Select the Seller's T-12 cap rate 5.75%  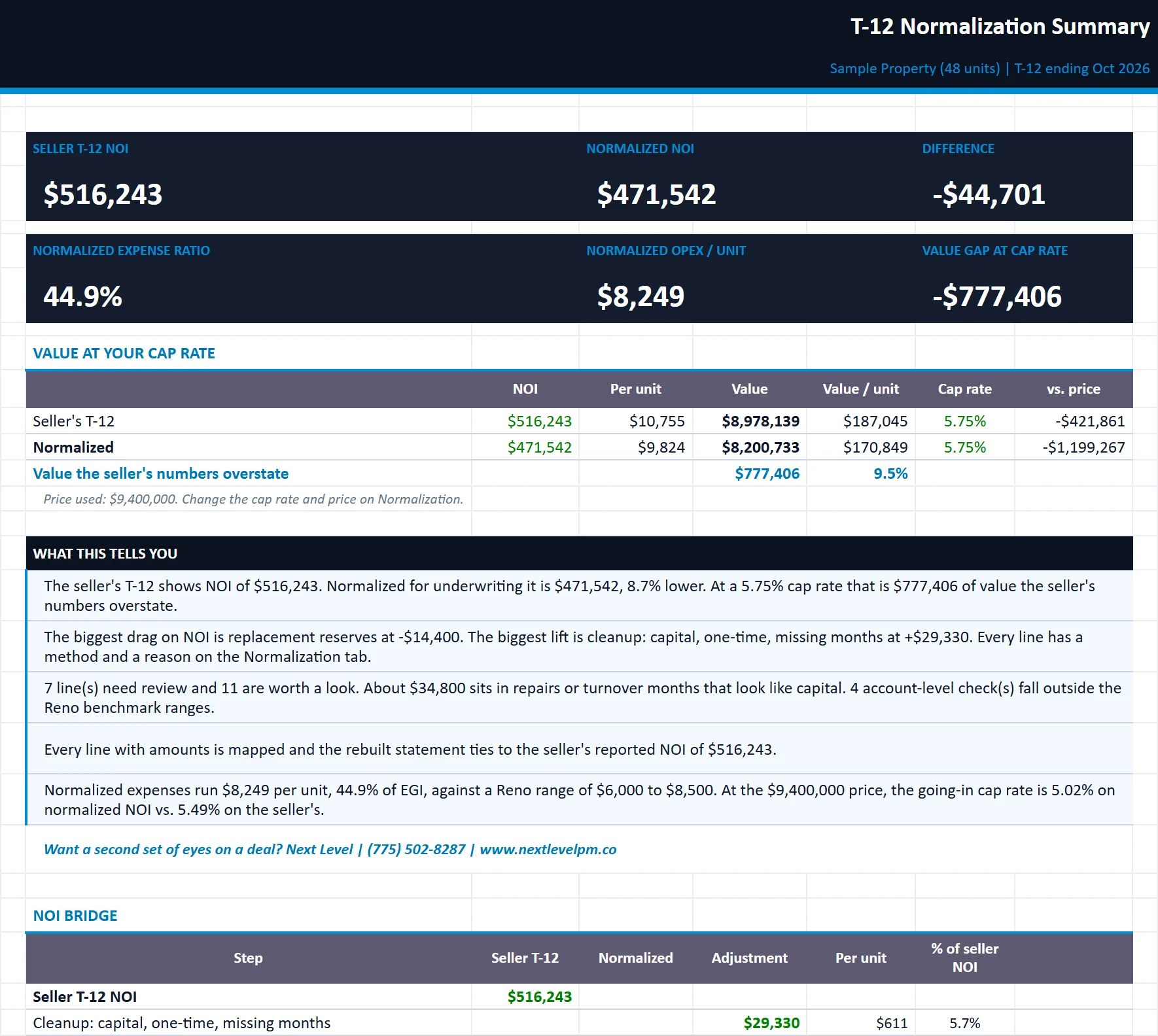tap(964, 421)
